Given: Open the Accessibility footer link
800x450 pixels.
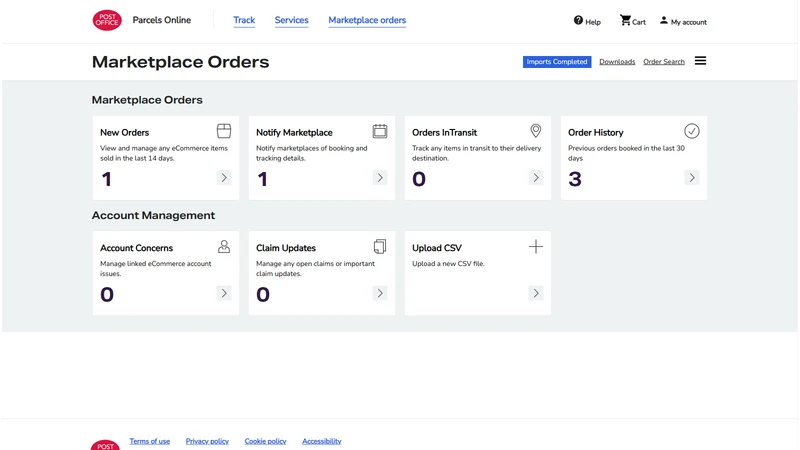Looking at the screenshot, I should coord(321,441).
